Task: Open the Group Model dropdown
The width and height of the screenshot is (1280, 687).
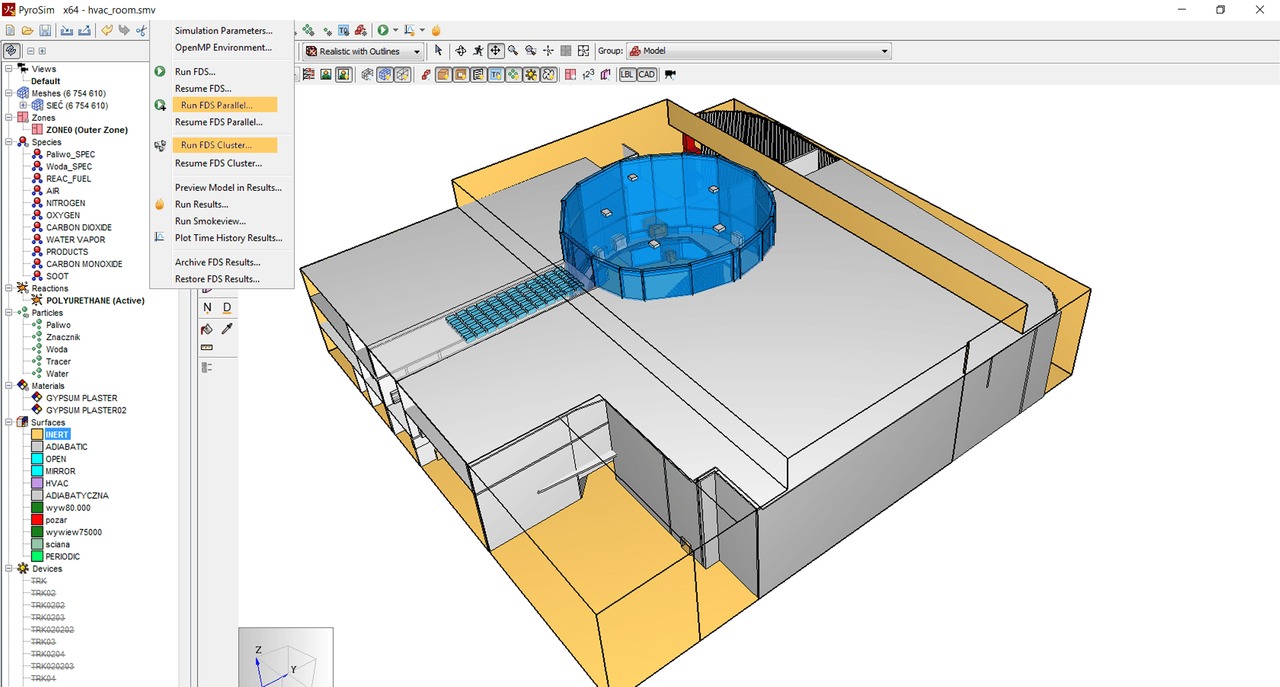Action: pos(759,51)
